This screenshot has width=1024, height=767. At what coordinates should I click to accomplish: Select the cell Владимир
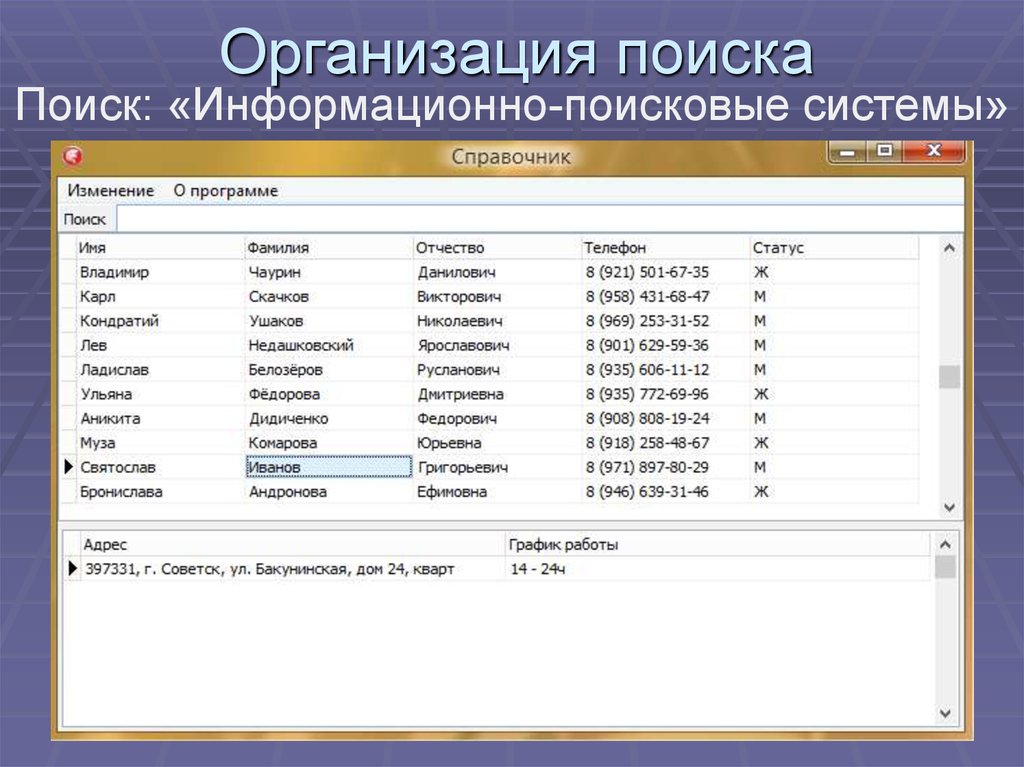coord(160,272)
